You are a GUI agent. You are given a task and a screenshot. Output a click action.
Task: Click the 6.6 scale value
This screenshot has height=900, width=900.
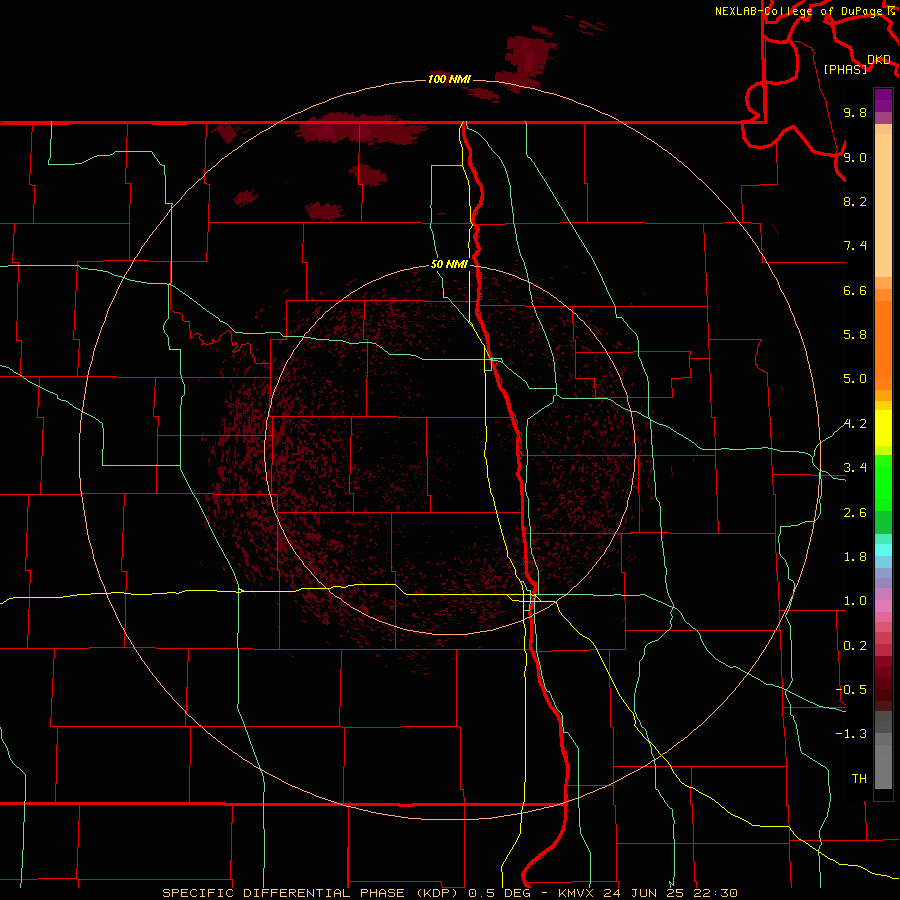855,290
